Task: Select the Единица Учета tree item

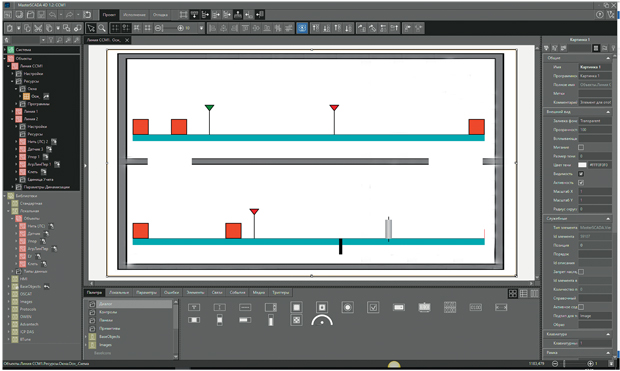Action: [x=40, y=179]
